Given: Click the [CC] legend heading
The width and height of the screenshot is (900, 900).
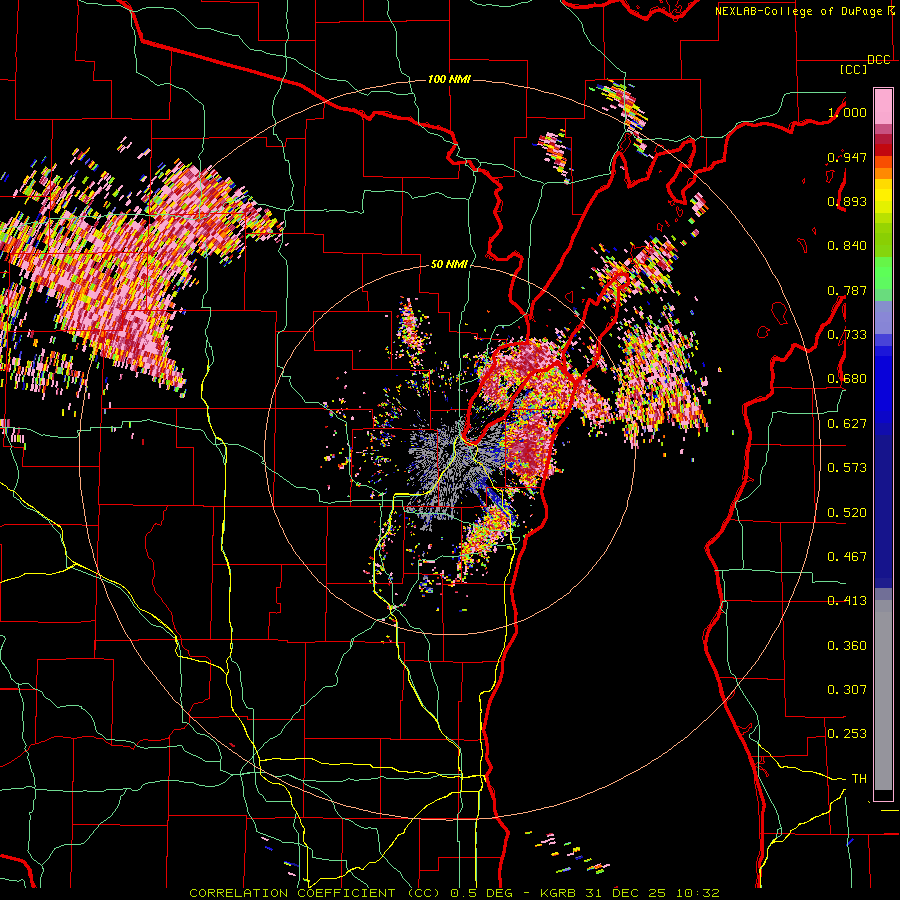Looking at the screenshot, I should pyautogui.click(x=854, y=69).
